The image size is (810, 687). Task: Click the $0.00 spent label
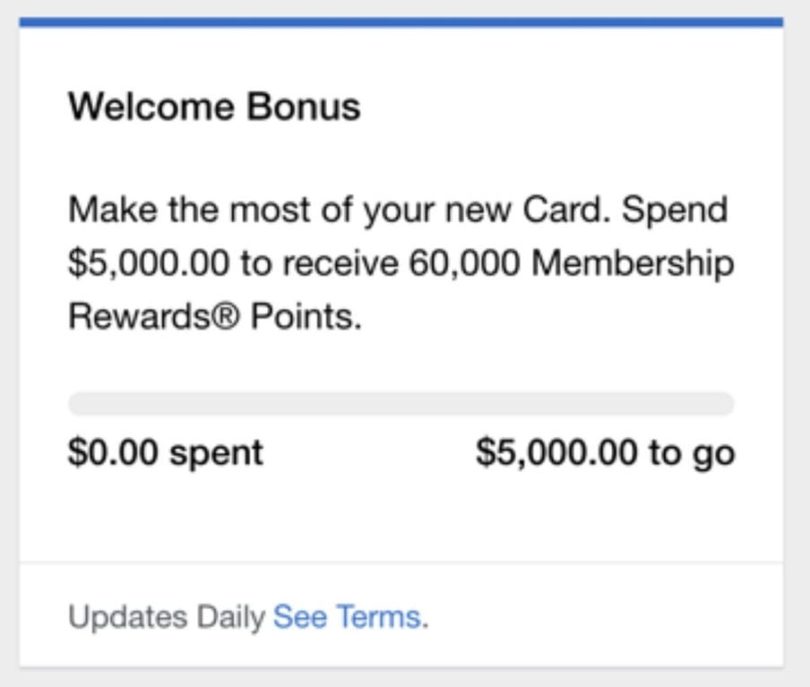(165, 452)
